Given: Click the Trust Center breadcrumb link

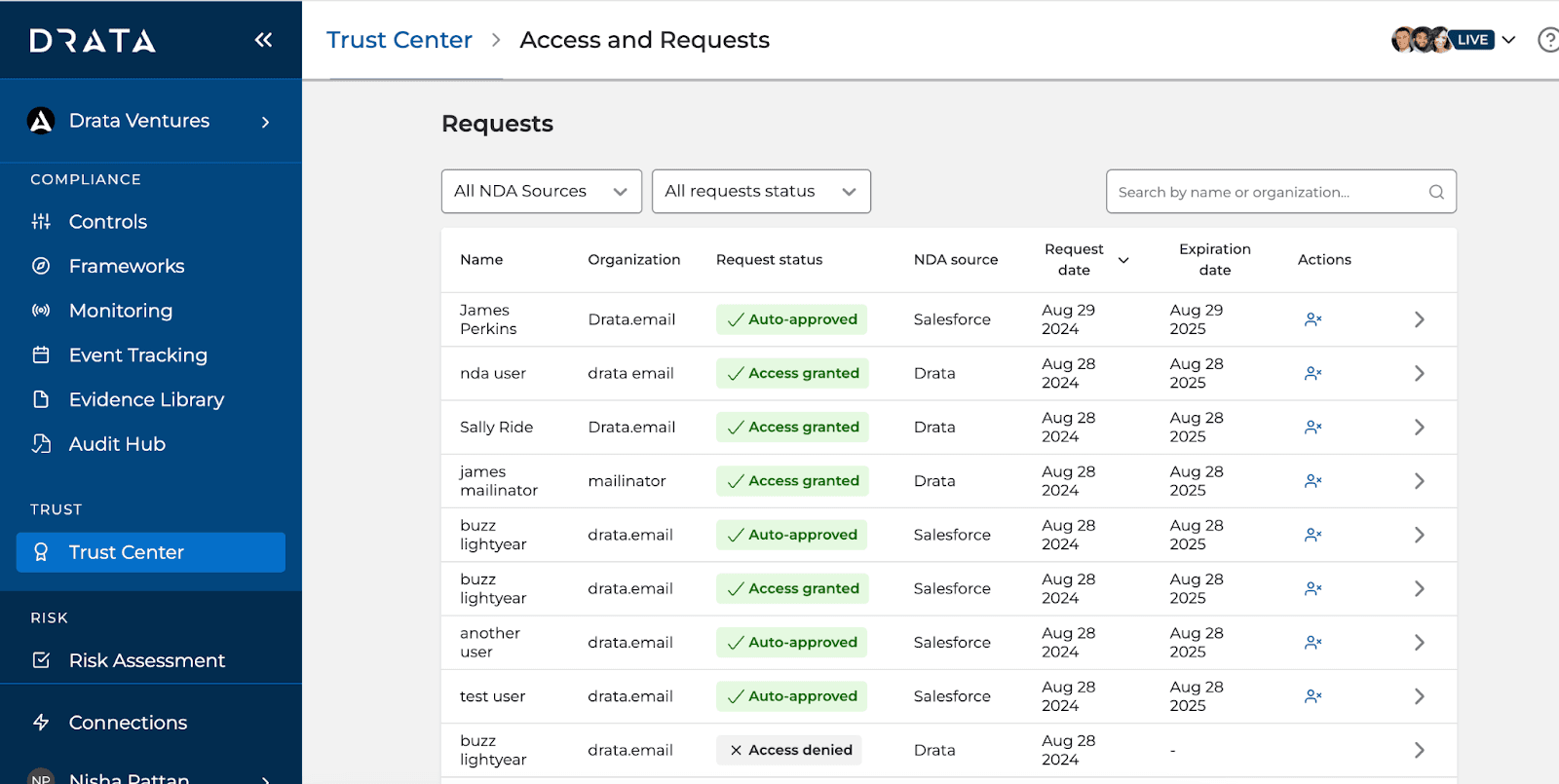Looking at the screenshot, I should [x=399, y=40].
